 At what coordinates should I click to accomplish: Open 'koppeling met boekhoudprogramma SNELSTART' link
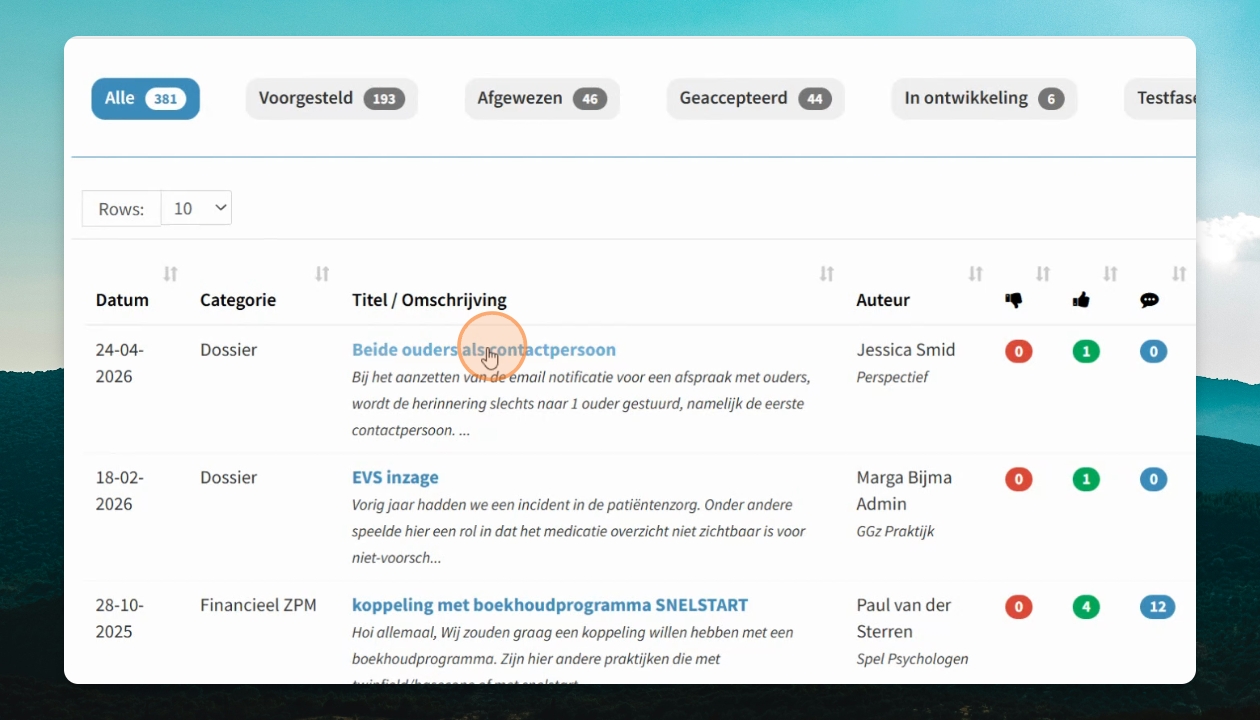[550, 606]
